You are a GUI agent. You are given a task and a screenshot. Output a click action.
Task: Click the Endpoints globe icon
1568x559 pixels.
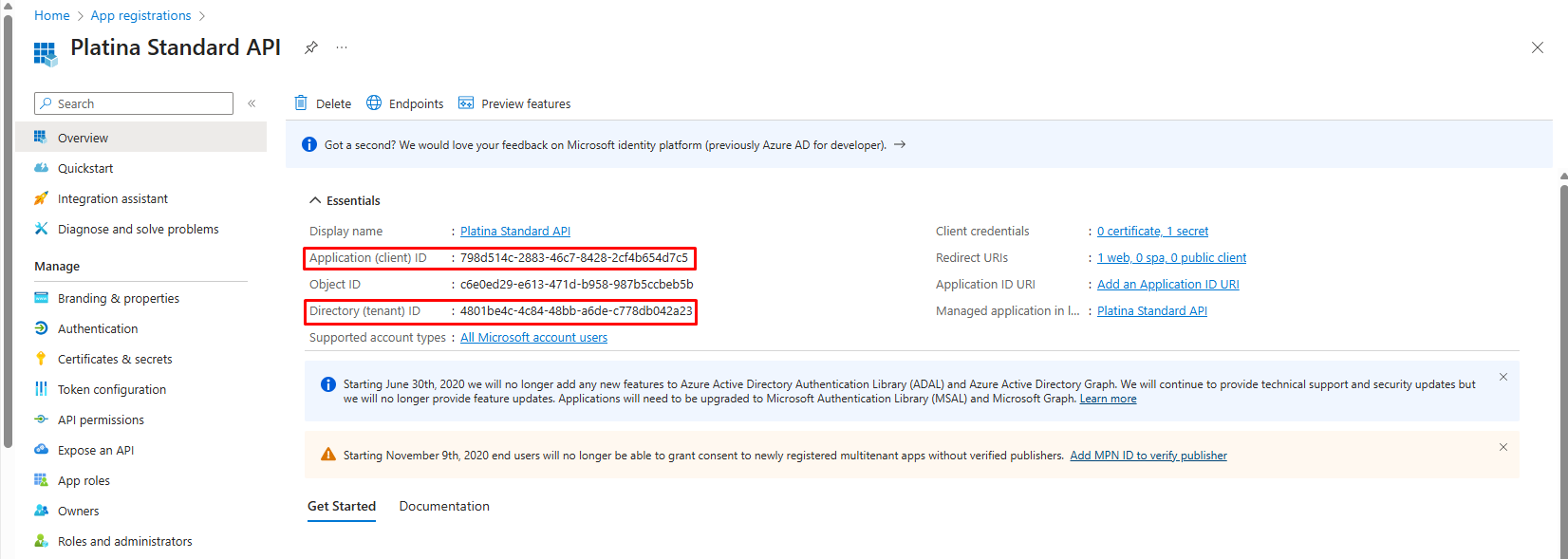pyautogui.click(x=374, y=102)
